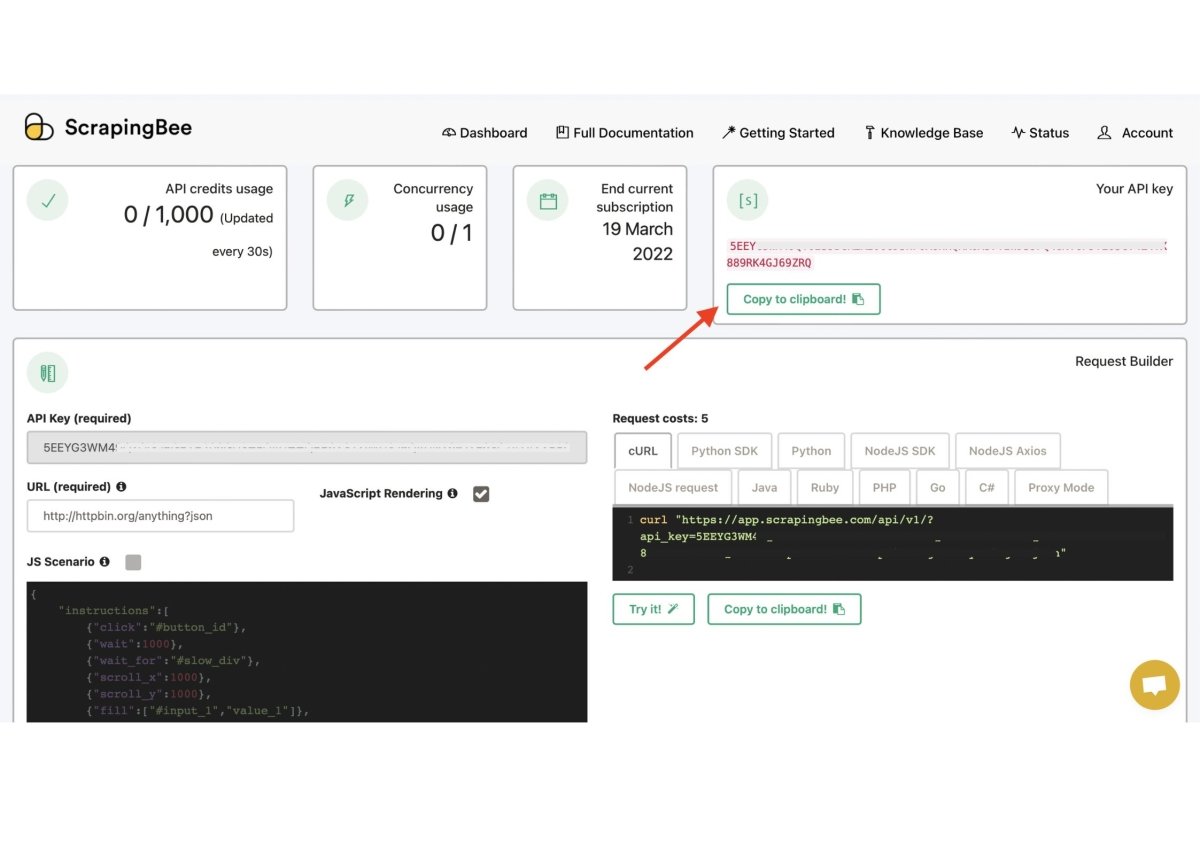Screen dimensions: 1200x848
Task: Switch to the Proxy Mode tab
Action: point(1061,488)
